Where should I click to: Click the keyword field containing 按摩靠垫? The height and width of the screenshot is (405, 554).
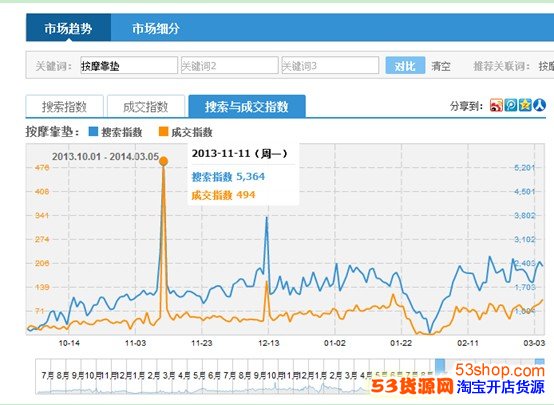[129, 65]
